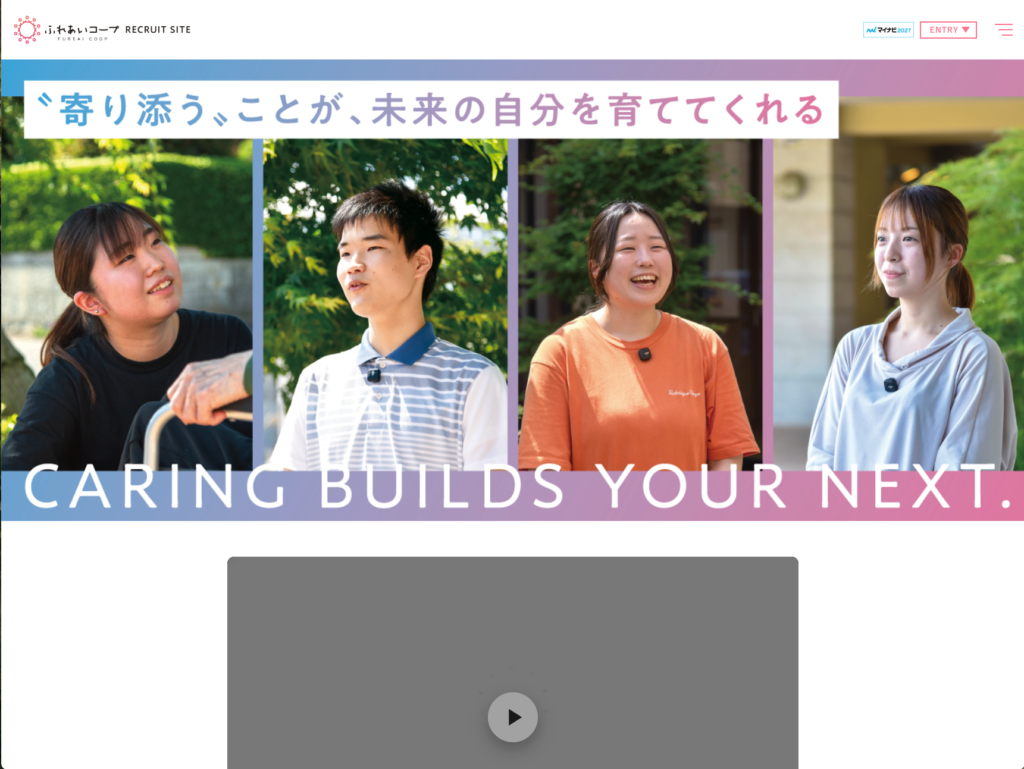Click the pink arrow inside the ENTRY button
This screenshot has width=1024, height=769.
965,30
